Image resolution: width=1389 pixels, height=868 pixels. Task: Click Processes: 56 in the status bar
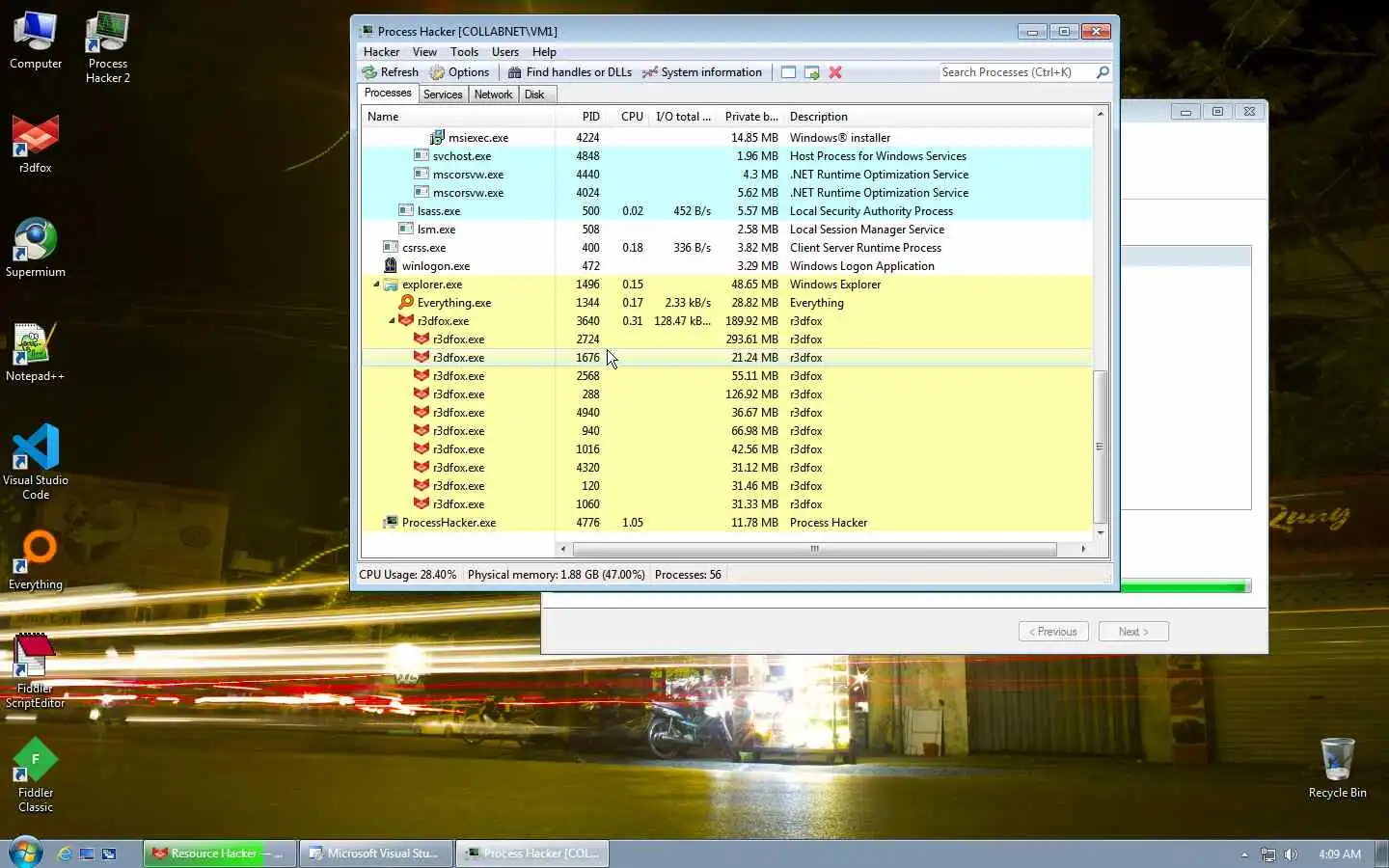click(x=688, y=575)
